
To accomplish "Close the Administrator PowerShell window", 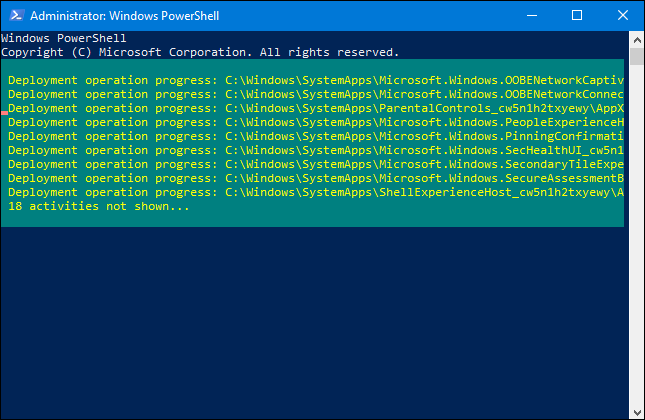I will (621, 16).
